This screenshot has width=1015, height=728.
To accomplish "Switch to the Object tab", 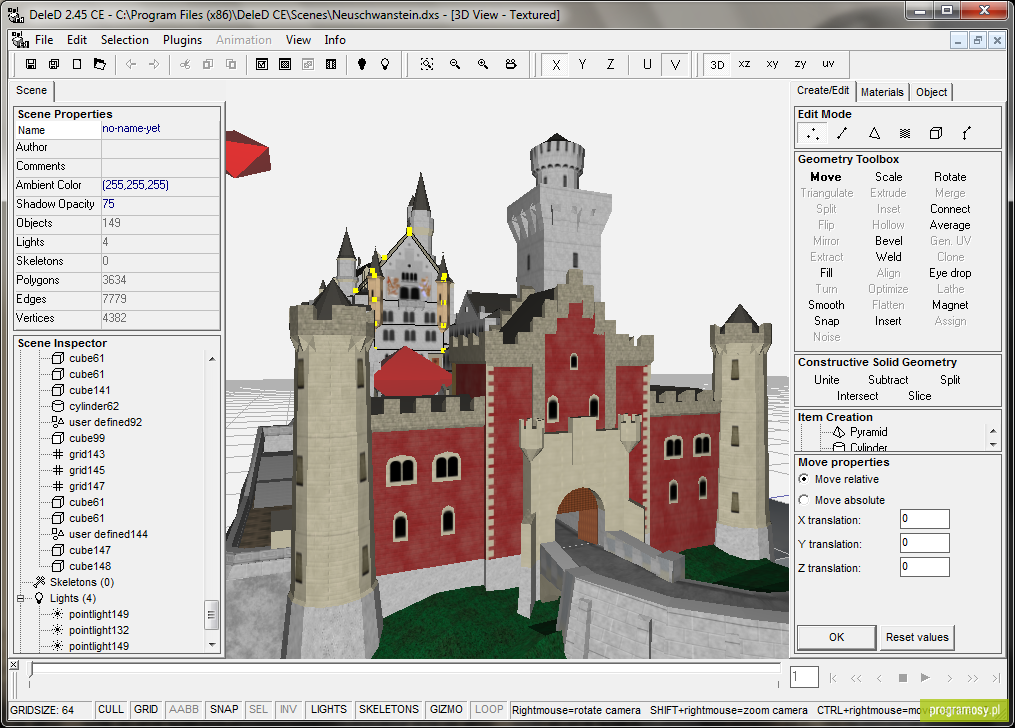I will pyautogui.click(x=931, y=92).
